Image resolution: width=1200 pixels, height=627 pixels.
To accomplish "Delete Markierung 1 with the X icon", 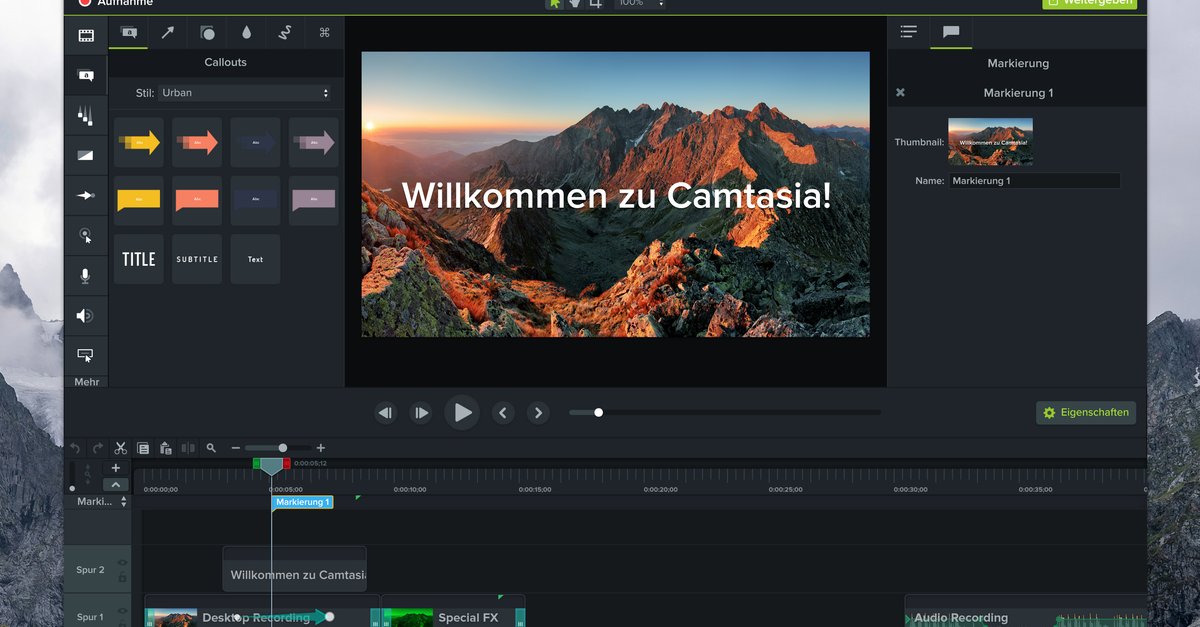I will [x=900, y=92].
